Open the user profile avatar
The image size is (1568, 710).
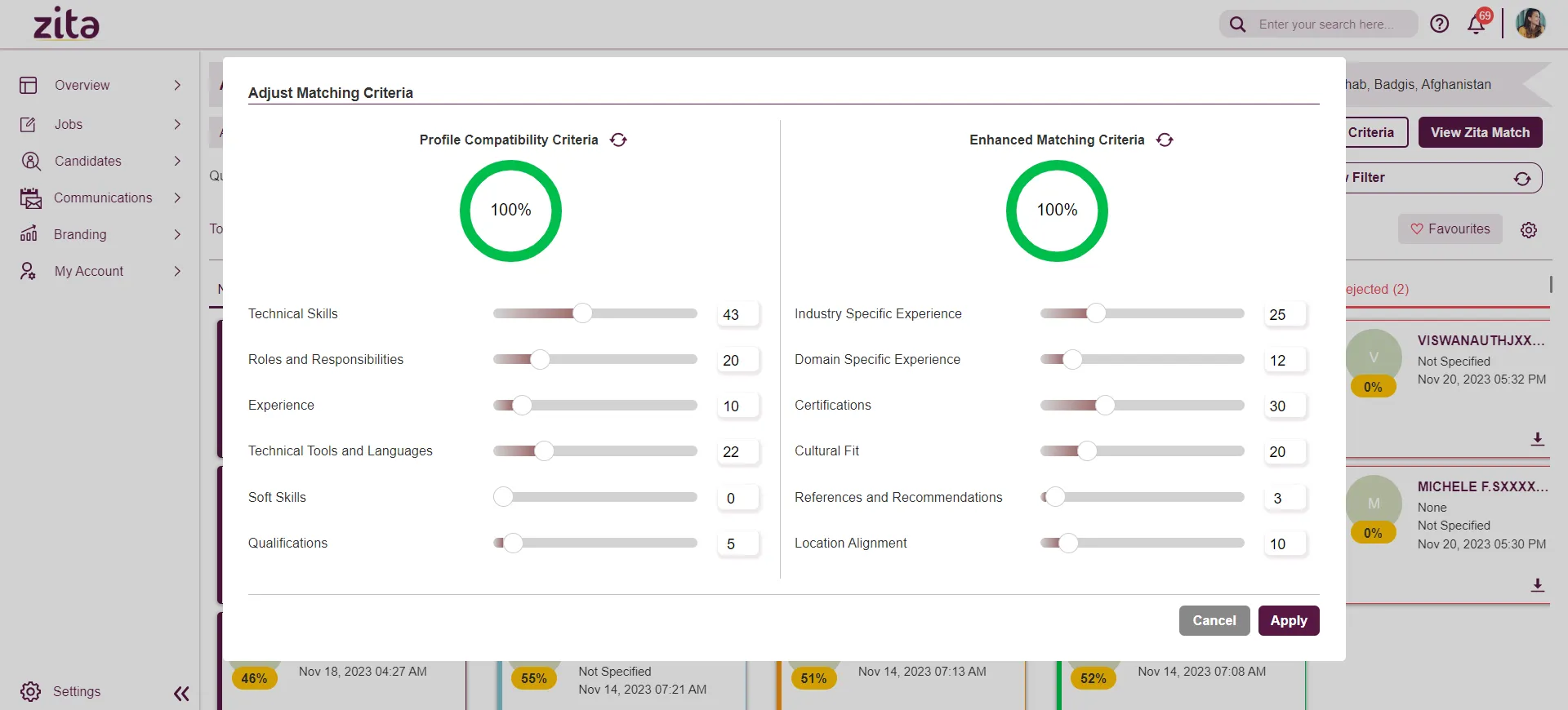[1530, 24]
